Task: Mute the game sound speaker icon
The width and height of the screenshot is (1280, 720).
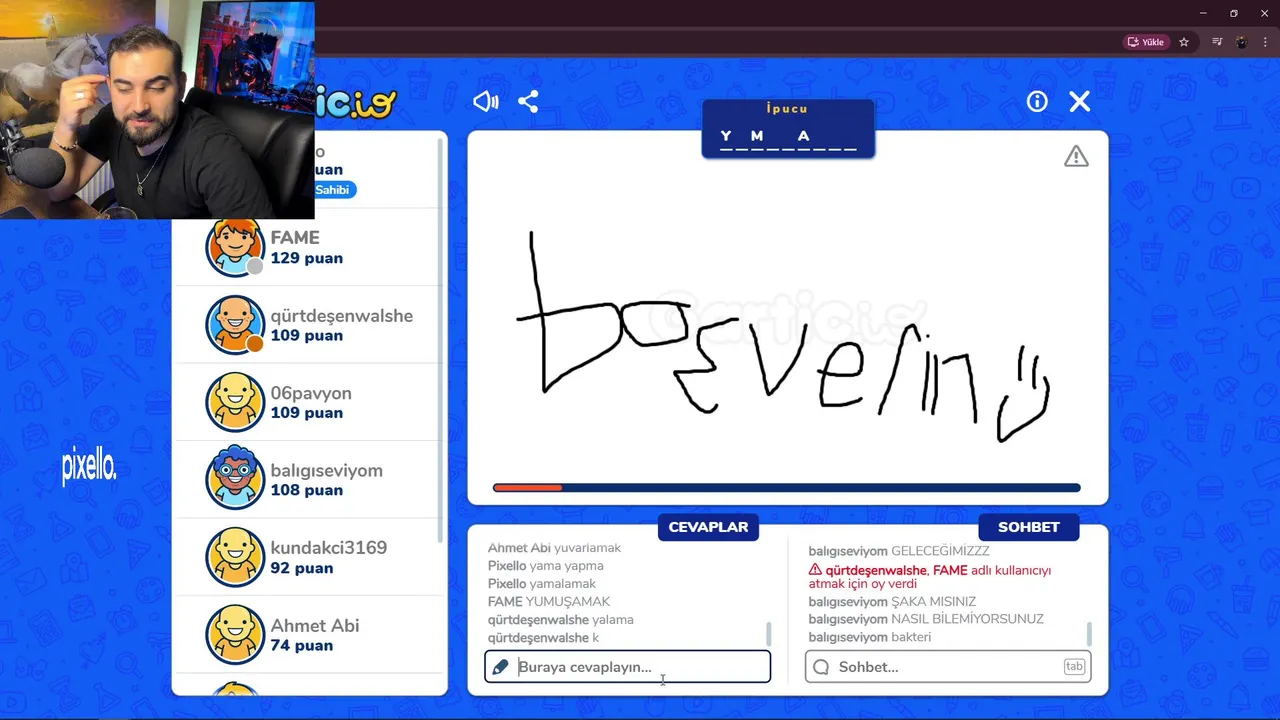Action: 486,101
